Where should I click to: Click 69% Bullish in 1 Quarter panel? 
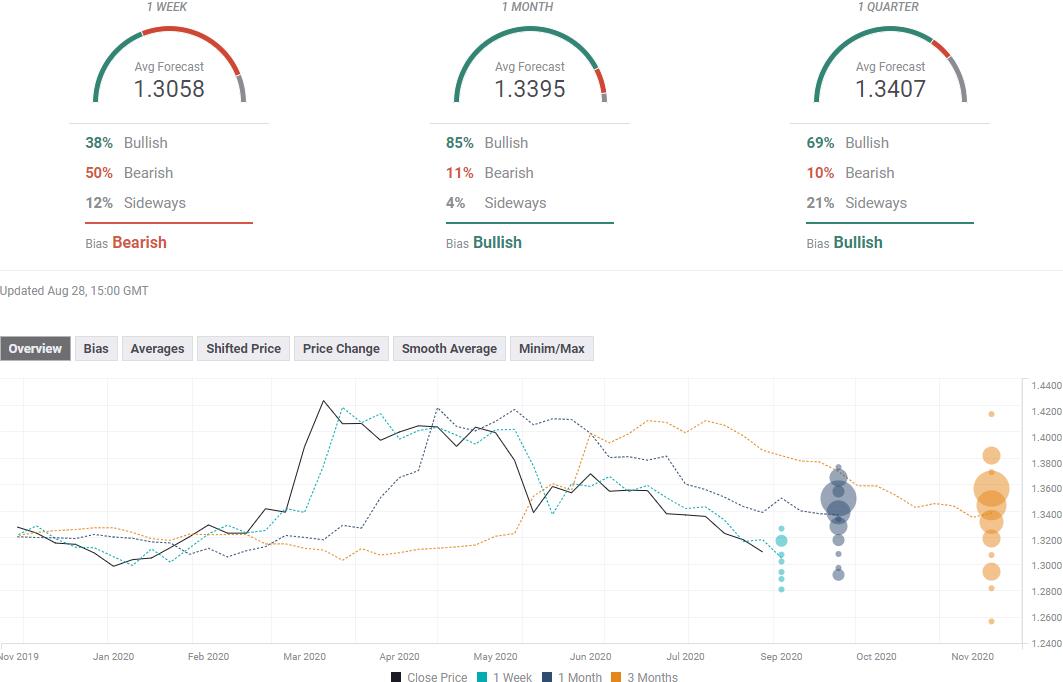[x=847, y=143]
